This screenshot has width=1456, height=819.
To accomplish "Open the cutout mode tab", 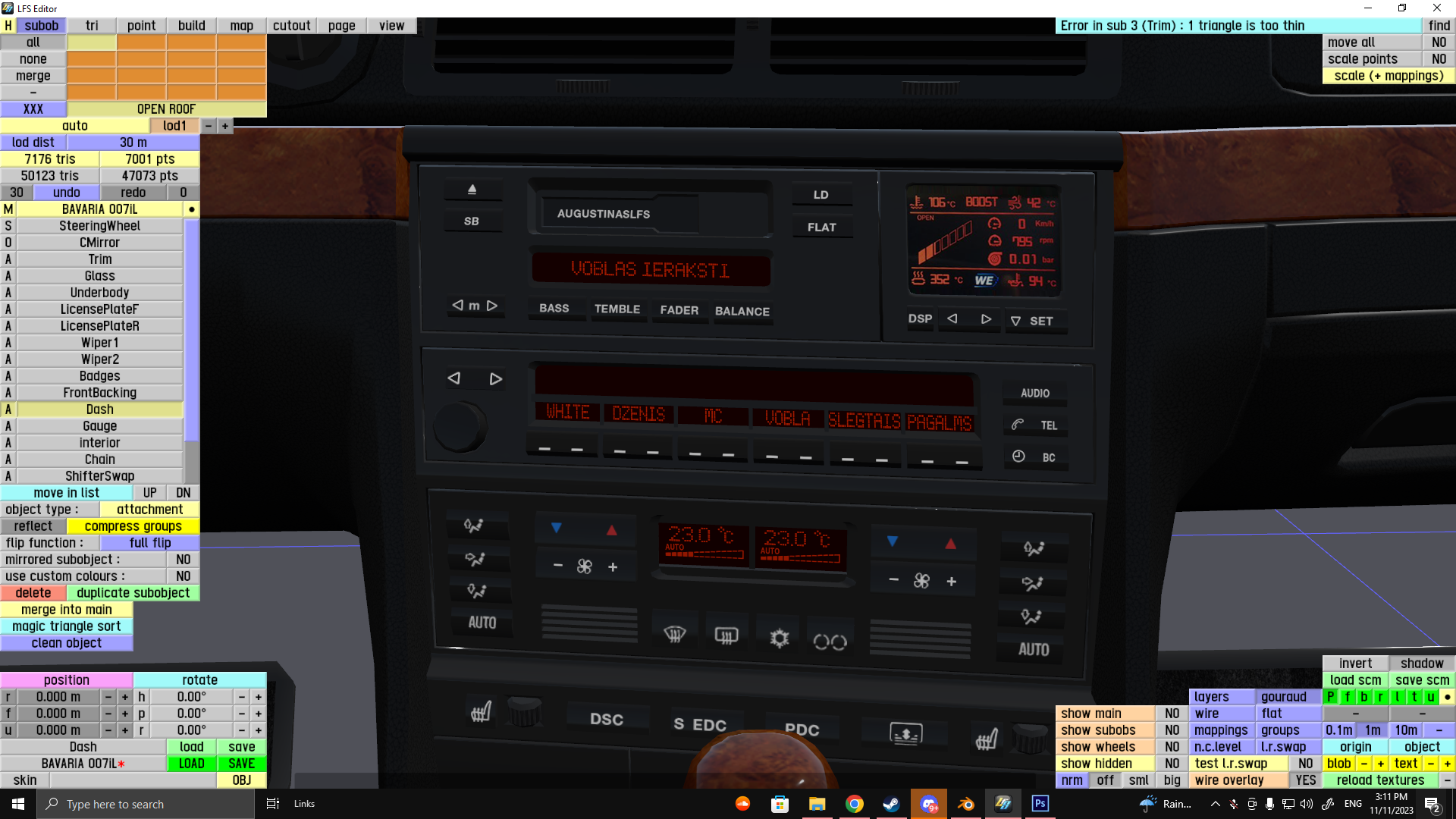I will click(291, 26).
